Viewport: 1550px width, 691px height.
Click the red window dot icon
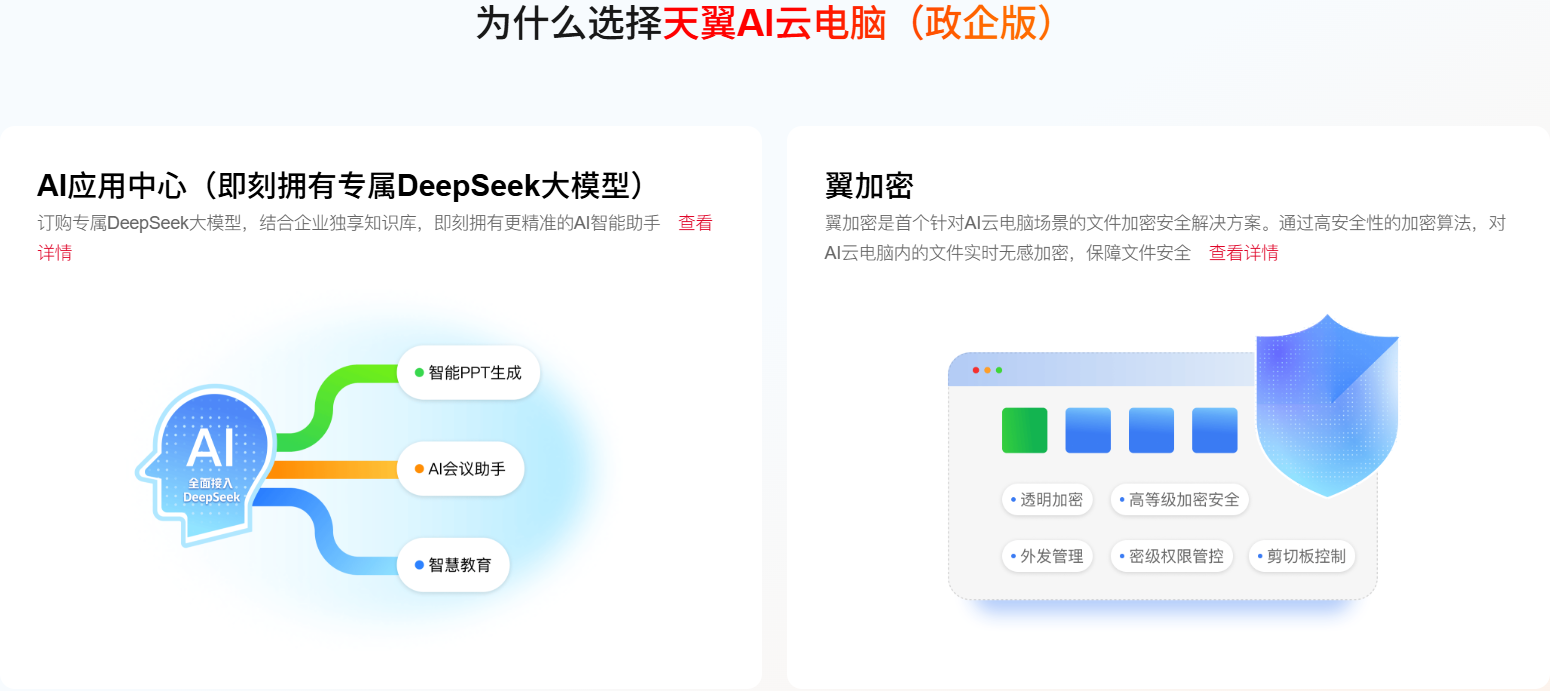tap(976, 370)
